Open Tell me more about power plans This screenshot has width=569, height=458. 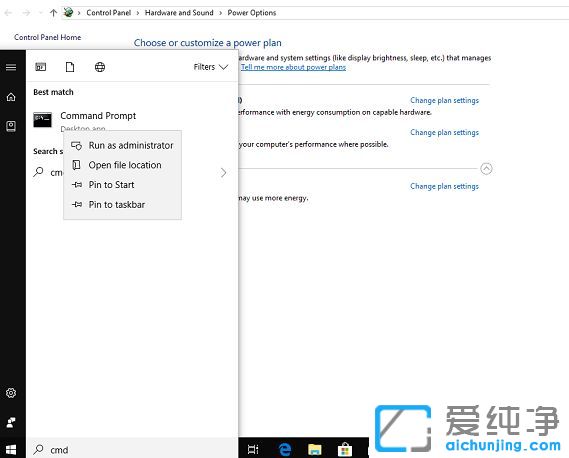pos(293,67)
